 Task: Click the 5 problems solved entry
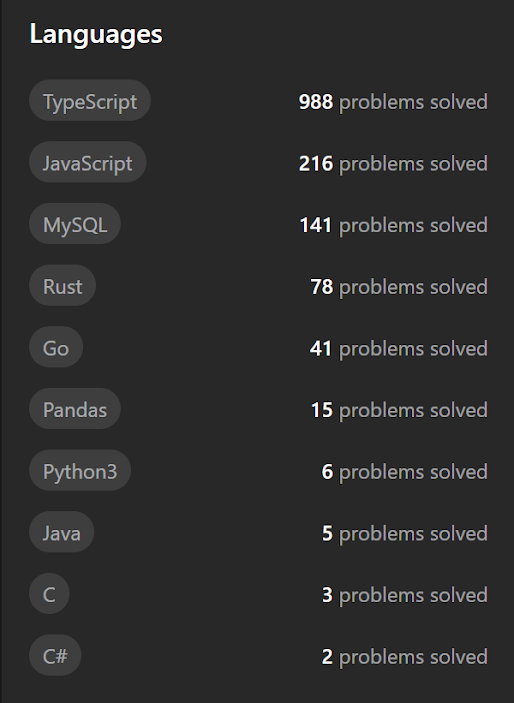click(405, 534)
